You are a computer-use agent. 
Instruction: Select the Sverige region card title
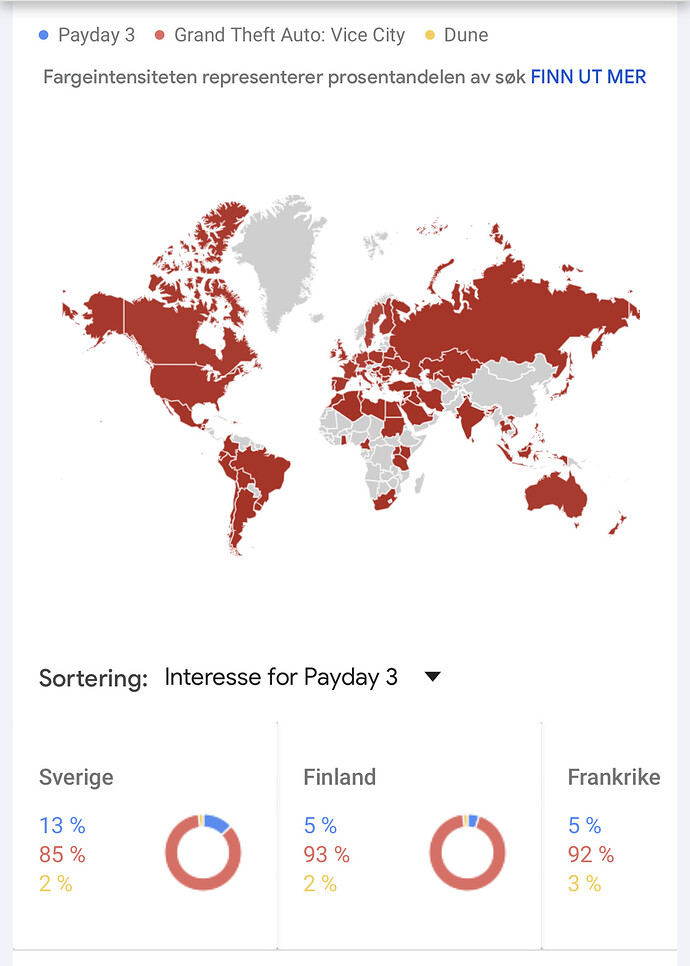point(76,777)
